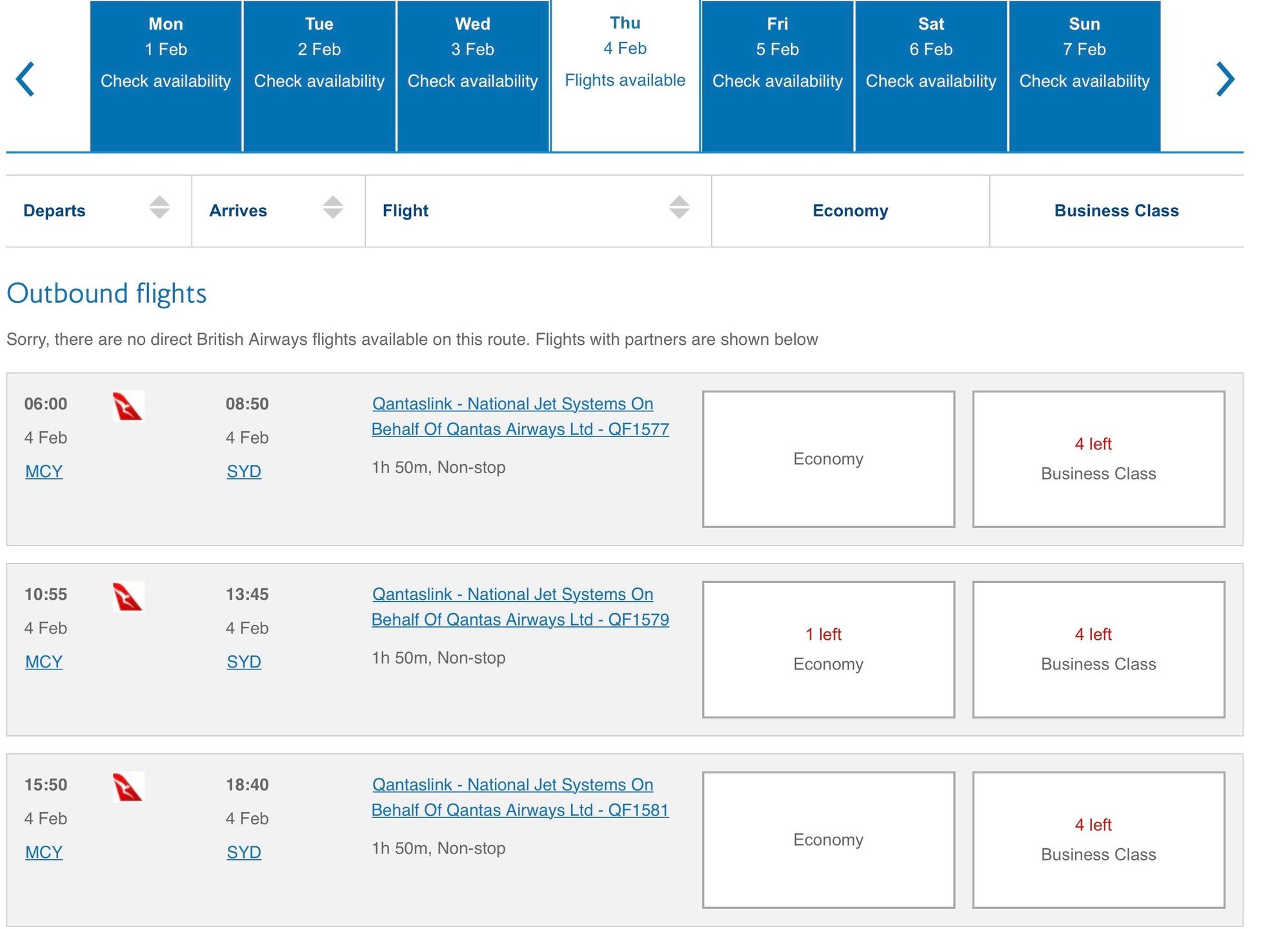Click Qantas logo on 06:00 flight
The height and width of the screenshot is (929, 1288).
128,406
